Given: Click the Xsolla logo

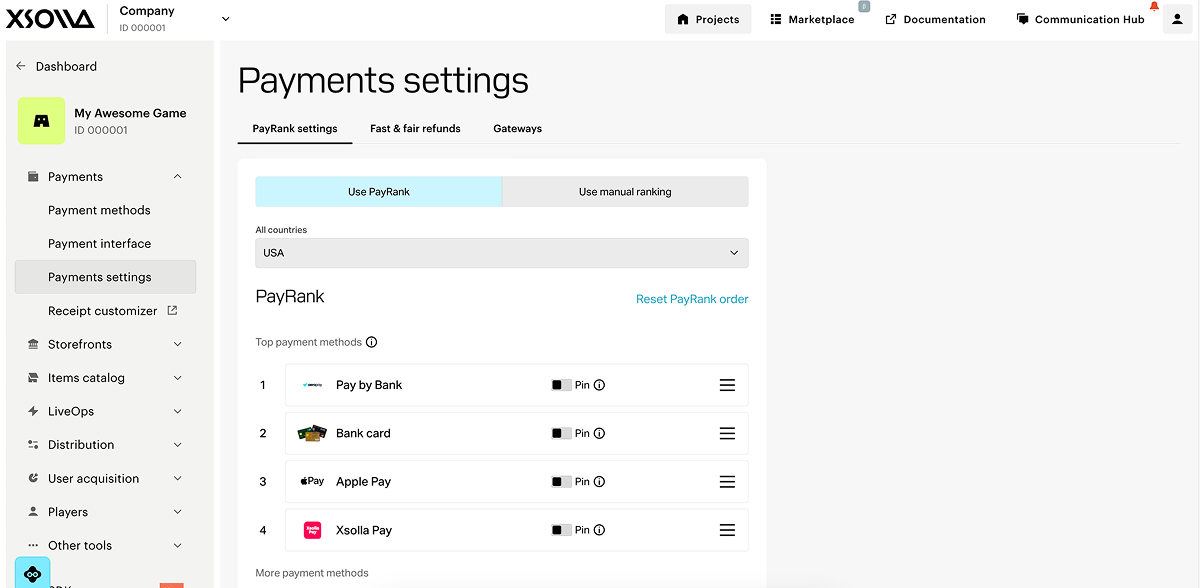Looking at the screenshot, I should pos(50,19).
